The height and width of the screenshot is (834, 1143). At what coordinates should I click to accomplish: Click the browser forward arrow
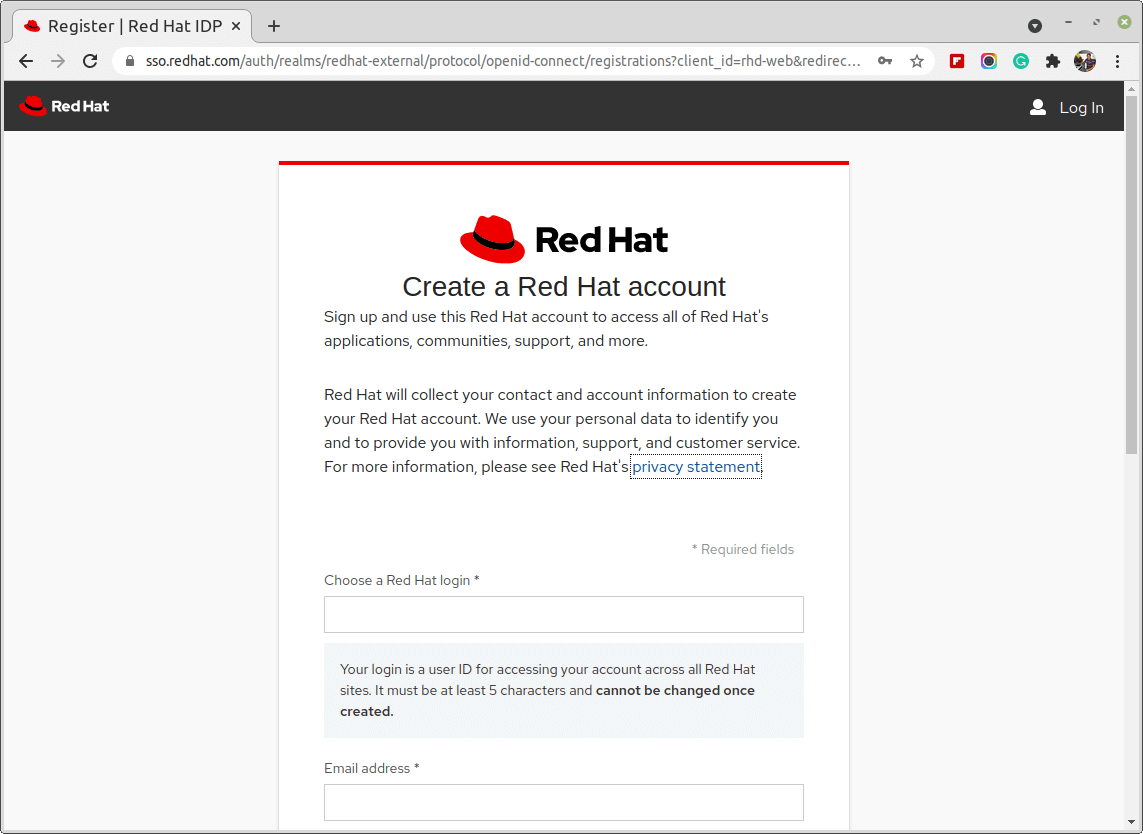point(58,61)
